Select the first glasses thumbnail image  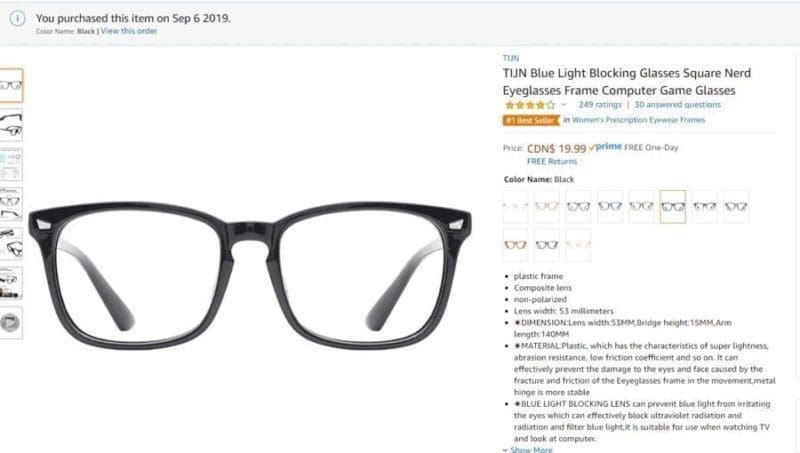11,85
